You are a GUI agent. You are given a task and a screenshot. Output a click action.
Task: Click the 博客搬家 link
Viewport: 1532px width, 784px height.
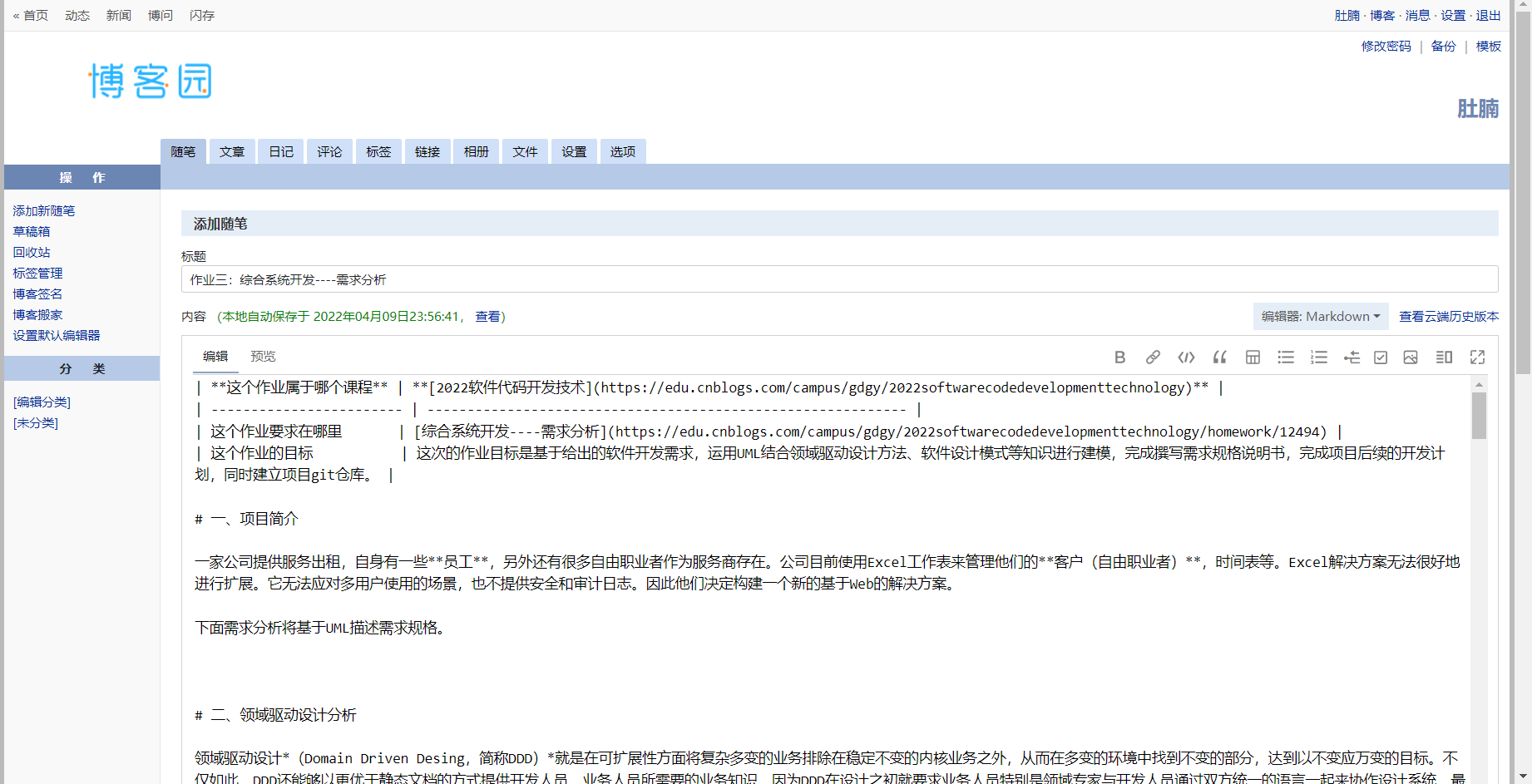point(37,315)
